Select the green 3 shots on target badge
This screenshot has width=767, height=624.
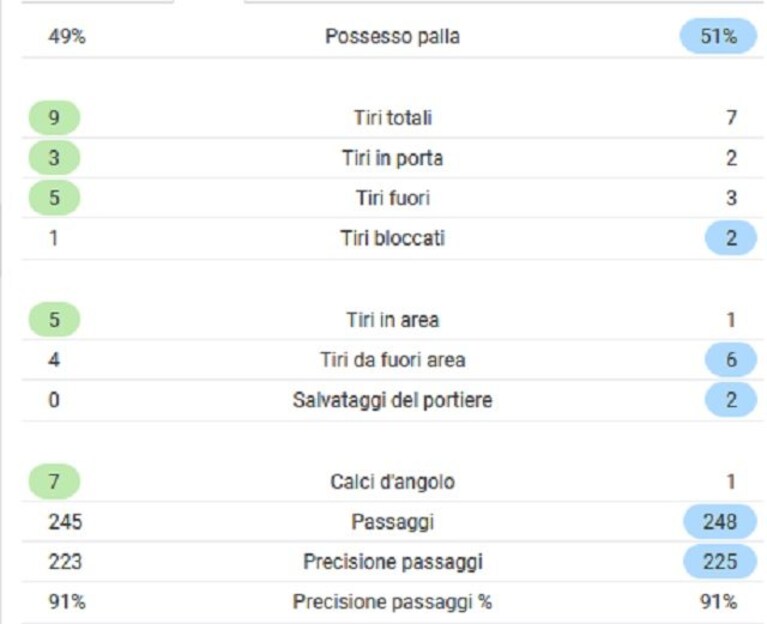click(x=54, y=157)
